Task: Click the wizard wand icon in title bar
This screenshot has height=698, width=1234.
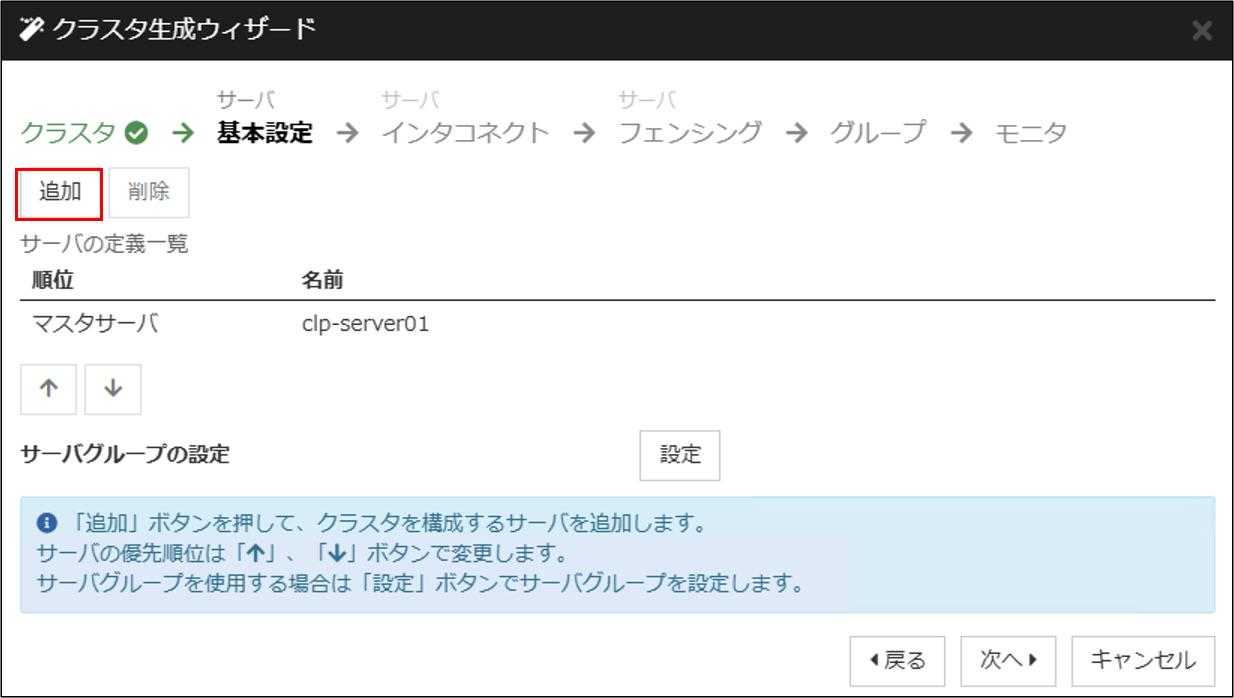Action: coord(33,30)
